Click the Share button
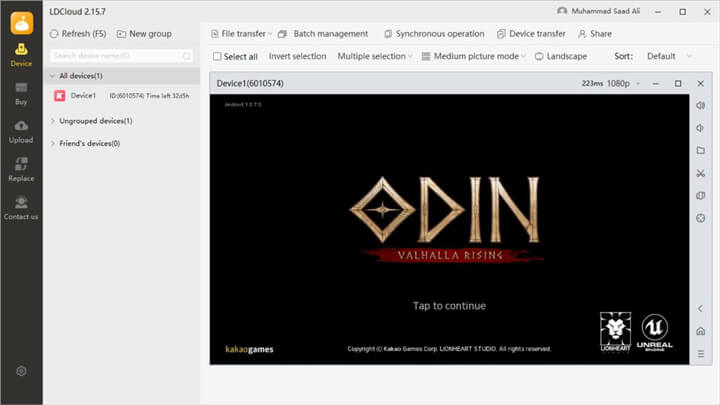The image size is (720, 405). [x=595, y=34]
